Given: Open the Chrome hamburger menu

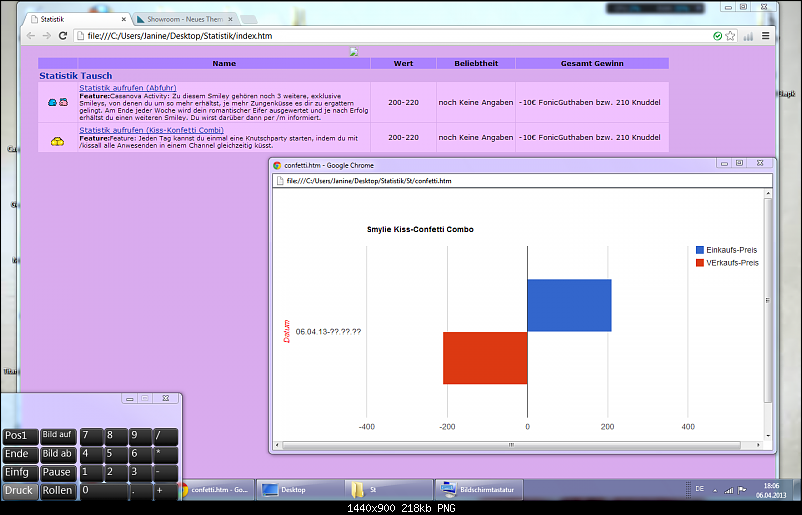Looking at the screenshot, I should [x=766, y=36].
